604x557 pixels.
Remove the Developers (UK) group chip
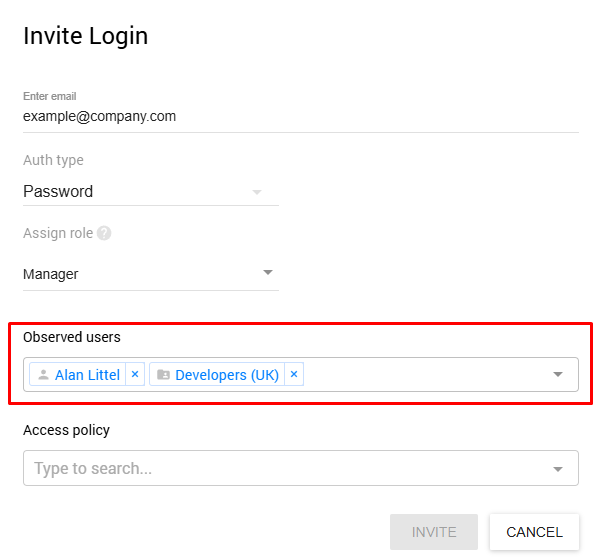(x=294, y=375)
